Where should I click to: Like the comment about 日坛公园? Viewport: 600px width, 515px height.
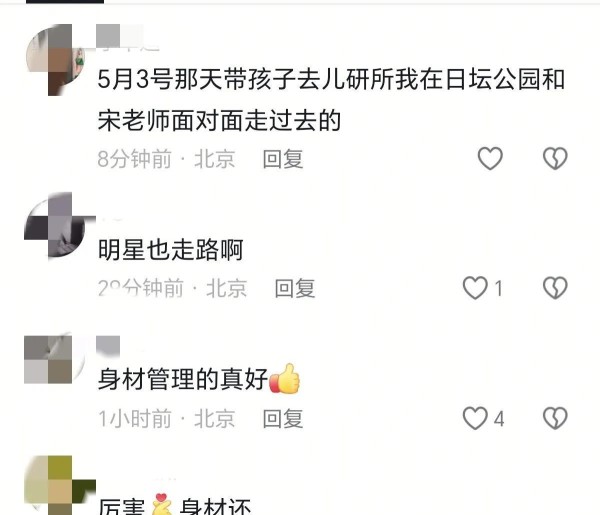coord(490,158)
